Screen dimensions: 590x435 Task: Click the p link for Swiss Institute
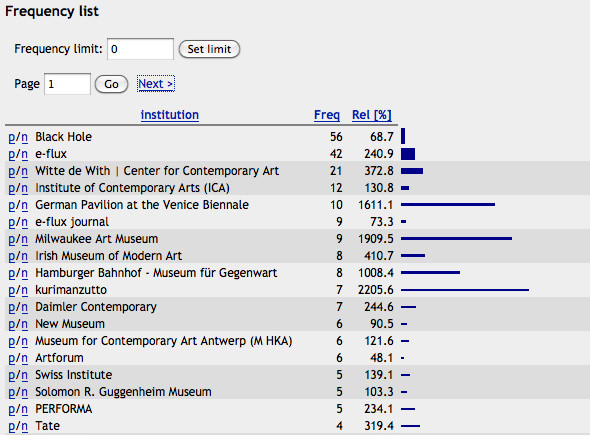(x=12, y=376)
